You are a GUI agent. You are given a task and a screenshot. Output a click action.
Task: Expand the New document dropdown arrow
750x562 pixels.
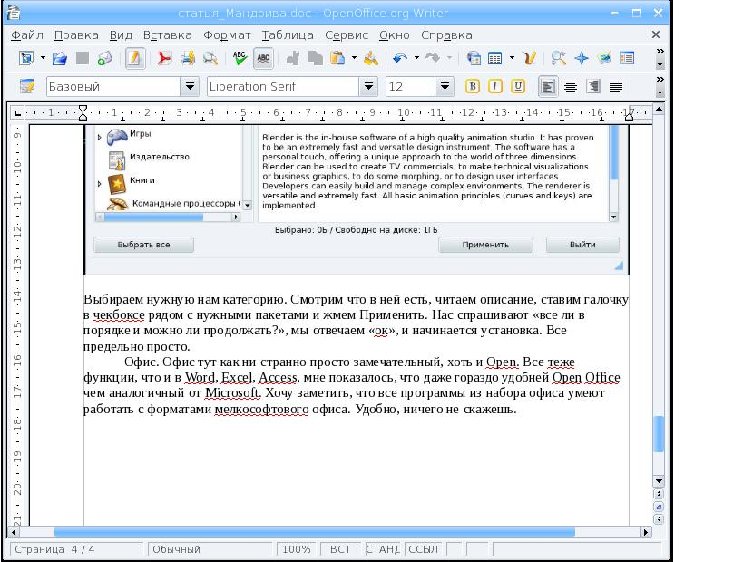coord(43,58)
